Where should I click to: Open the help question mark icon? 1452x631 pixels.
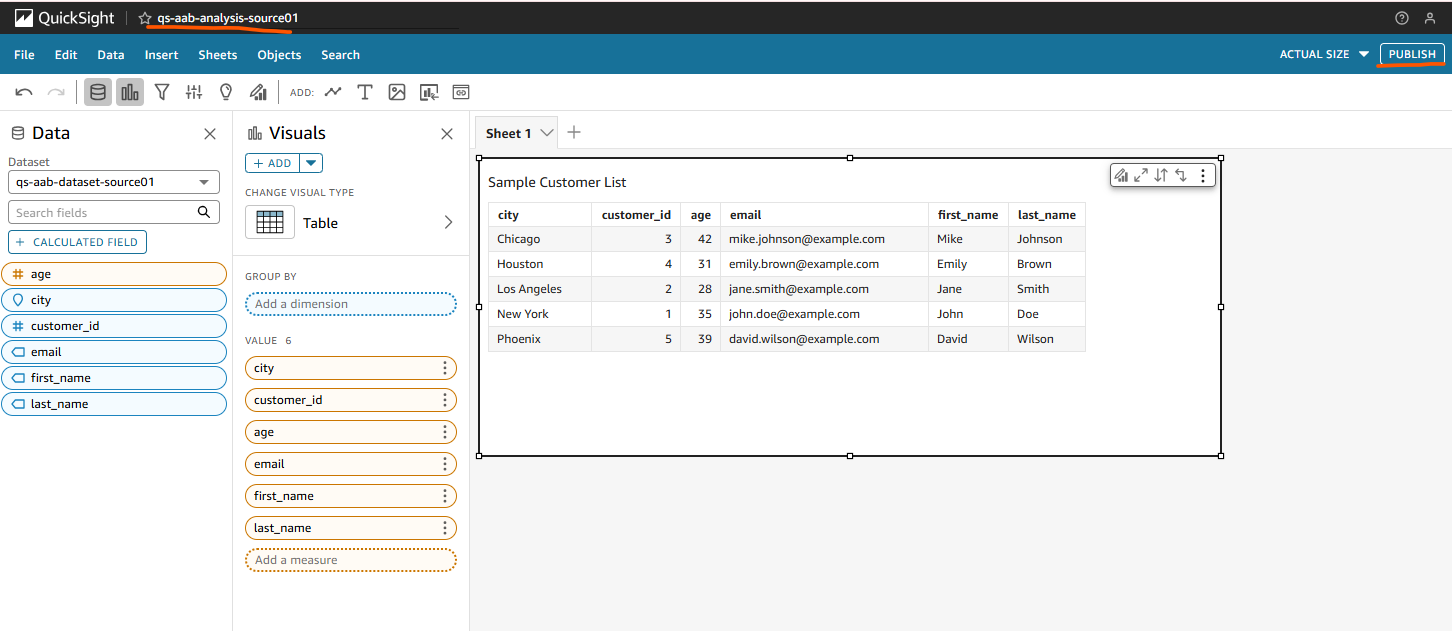click(1402, 18)
